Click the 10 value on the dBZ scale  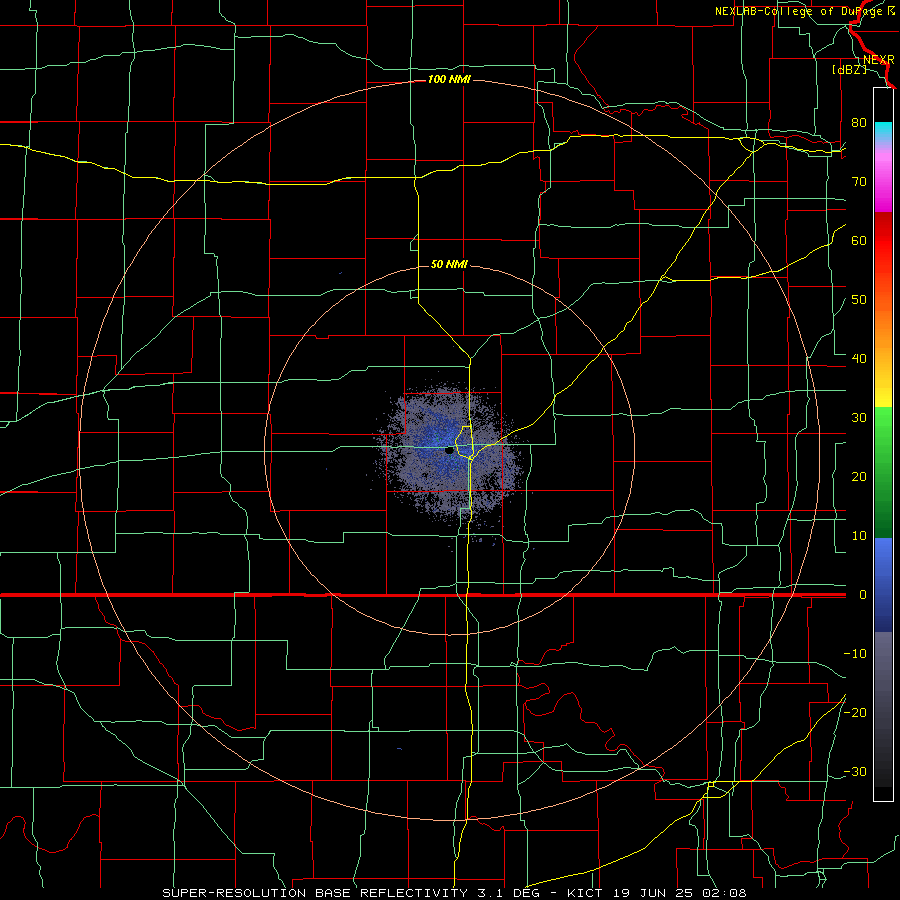coord(859,536)
